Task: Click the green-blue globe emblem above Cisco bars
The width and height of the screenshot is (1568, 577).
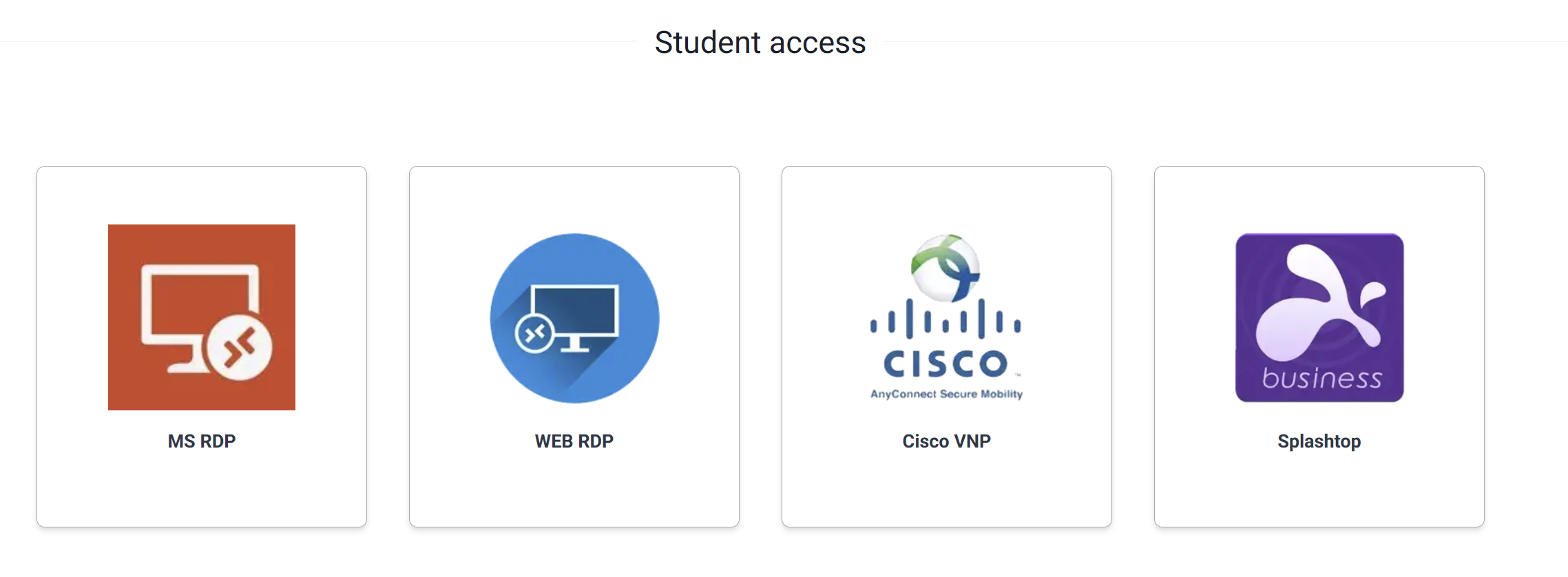Action: pos(945,268)
